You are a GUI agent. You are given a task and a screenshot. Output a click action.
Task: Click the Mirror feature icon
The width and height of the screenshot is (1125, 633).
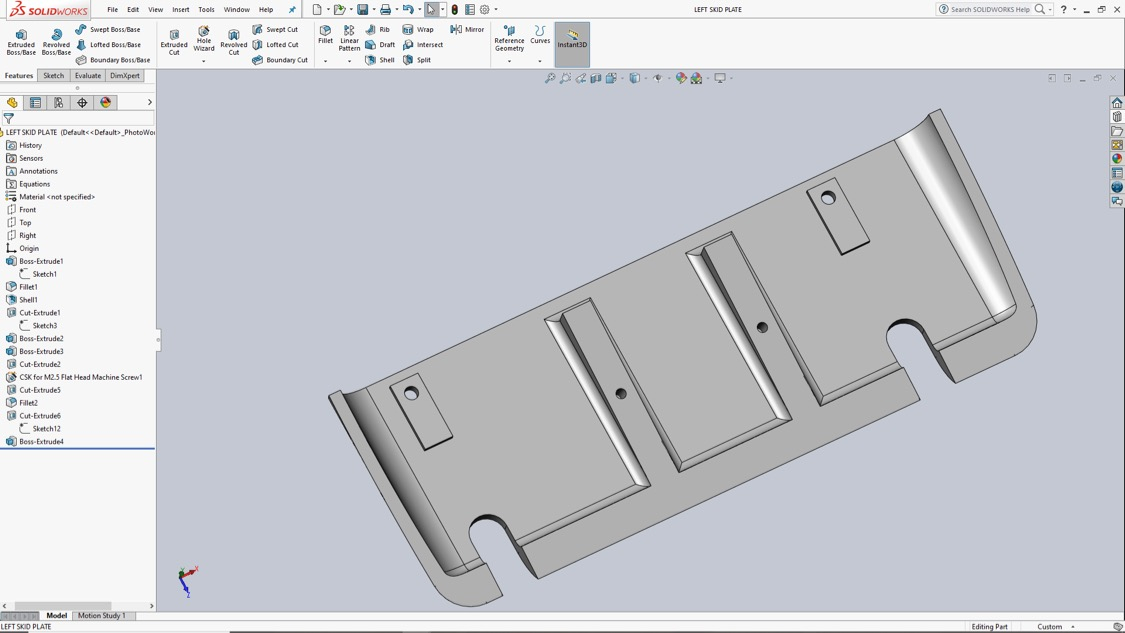coord(467,29)
